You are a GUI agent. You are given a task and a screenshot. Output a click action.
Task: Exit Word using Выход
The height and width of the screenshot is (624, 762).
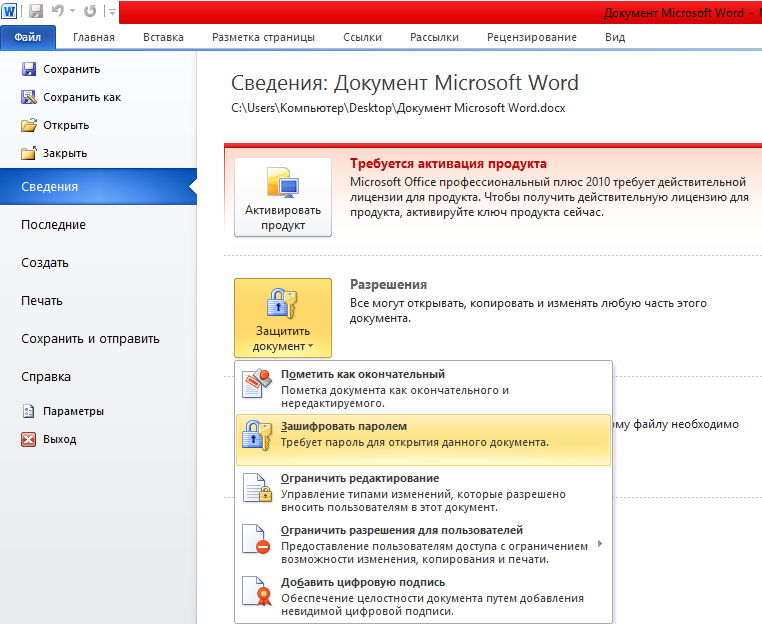pos(59,439)
